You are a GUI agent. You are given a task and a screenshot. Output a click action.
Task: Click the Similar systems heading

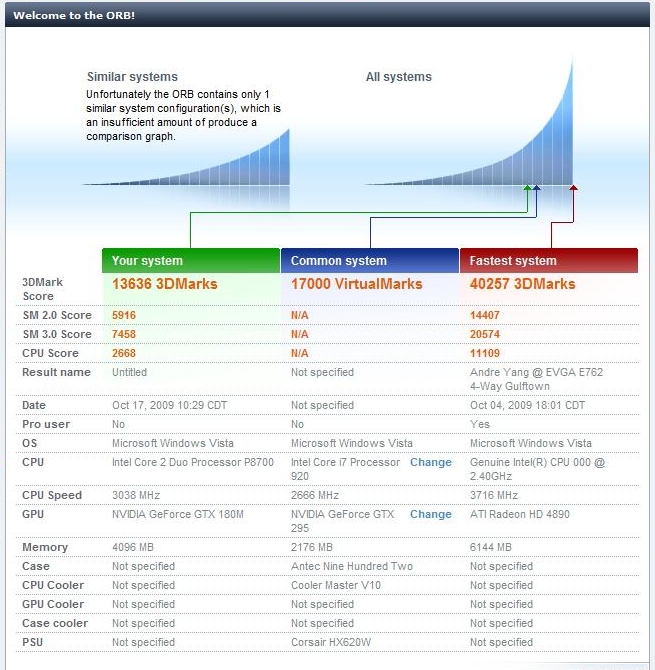[132, 77]
